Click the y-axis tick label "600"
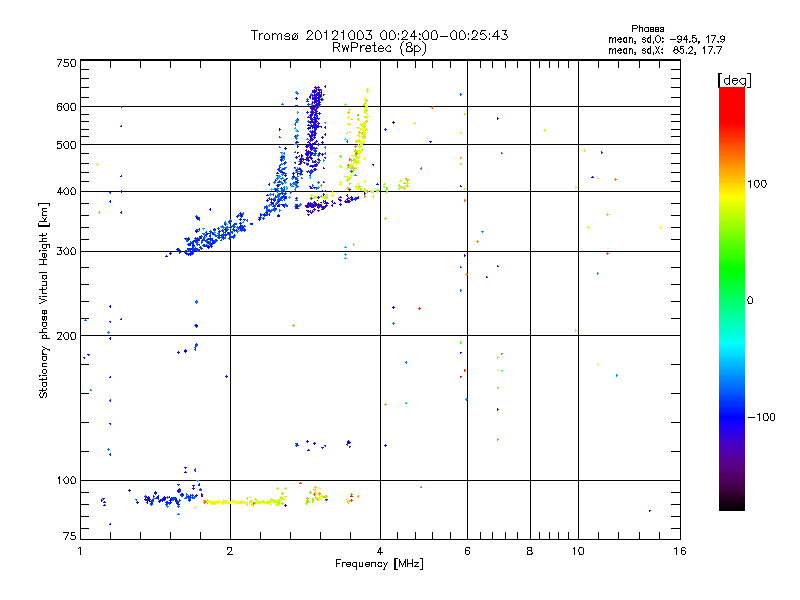The width and height of the screenshot is (800, 600). point(67,107)
